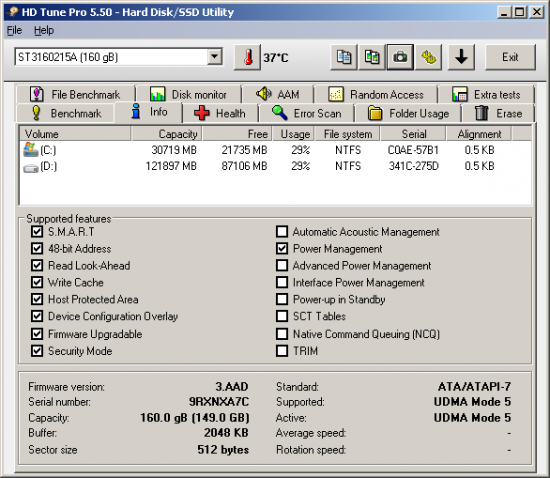The image size is (550, 478).
Task: Toggle the Device Configuration Overlay checkbox
Action: pyautogui.click(x=37, y=316)
